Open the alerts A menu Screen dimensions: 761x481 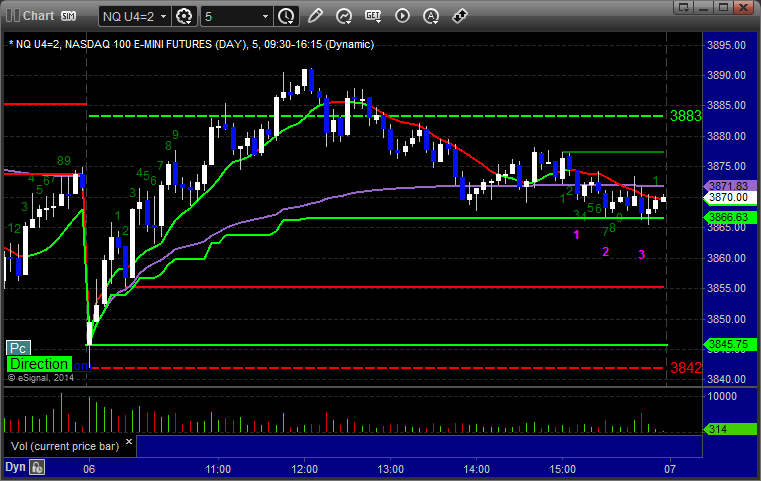pos(431,17)
